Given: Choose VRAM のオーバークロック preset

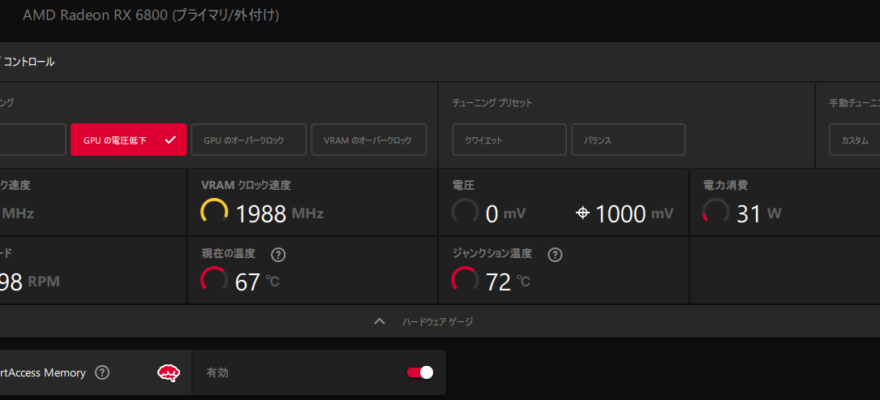Looking at the screenshot, I should click(x=369, y=140).
